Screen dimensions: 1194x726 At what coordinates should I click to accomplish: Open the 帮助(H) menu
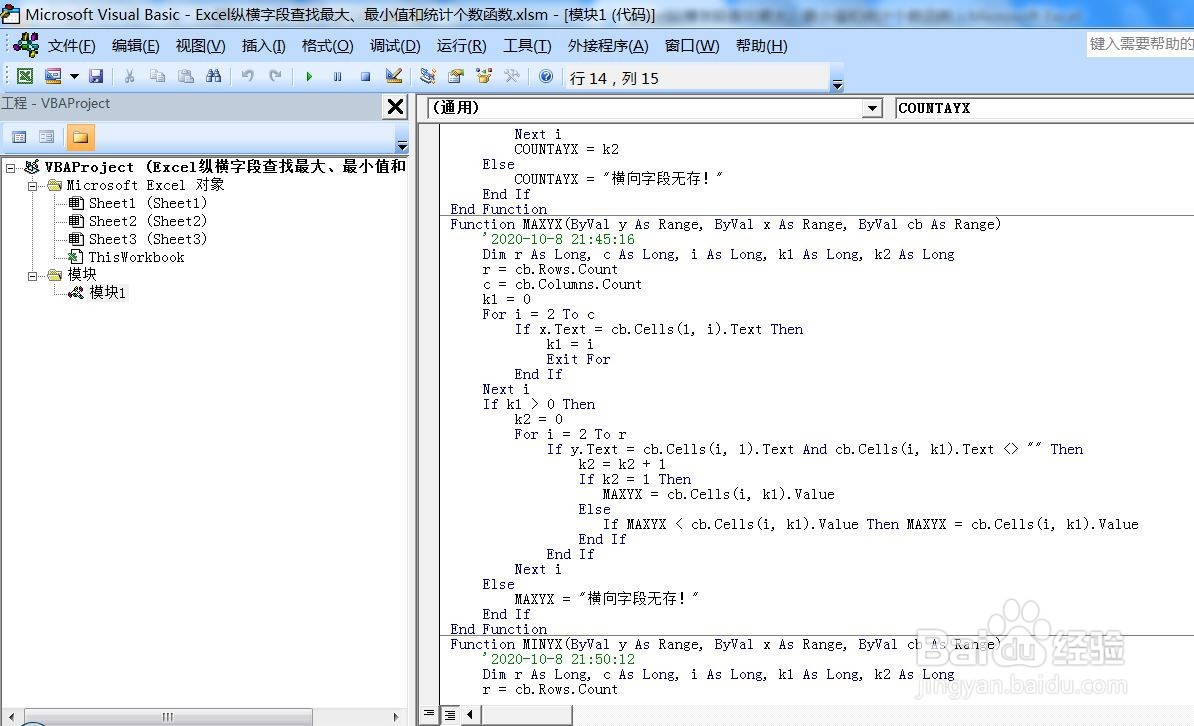point(761,46)
